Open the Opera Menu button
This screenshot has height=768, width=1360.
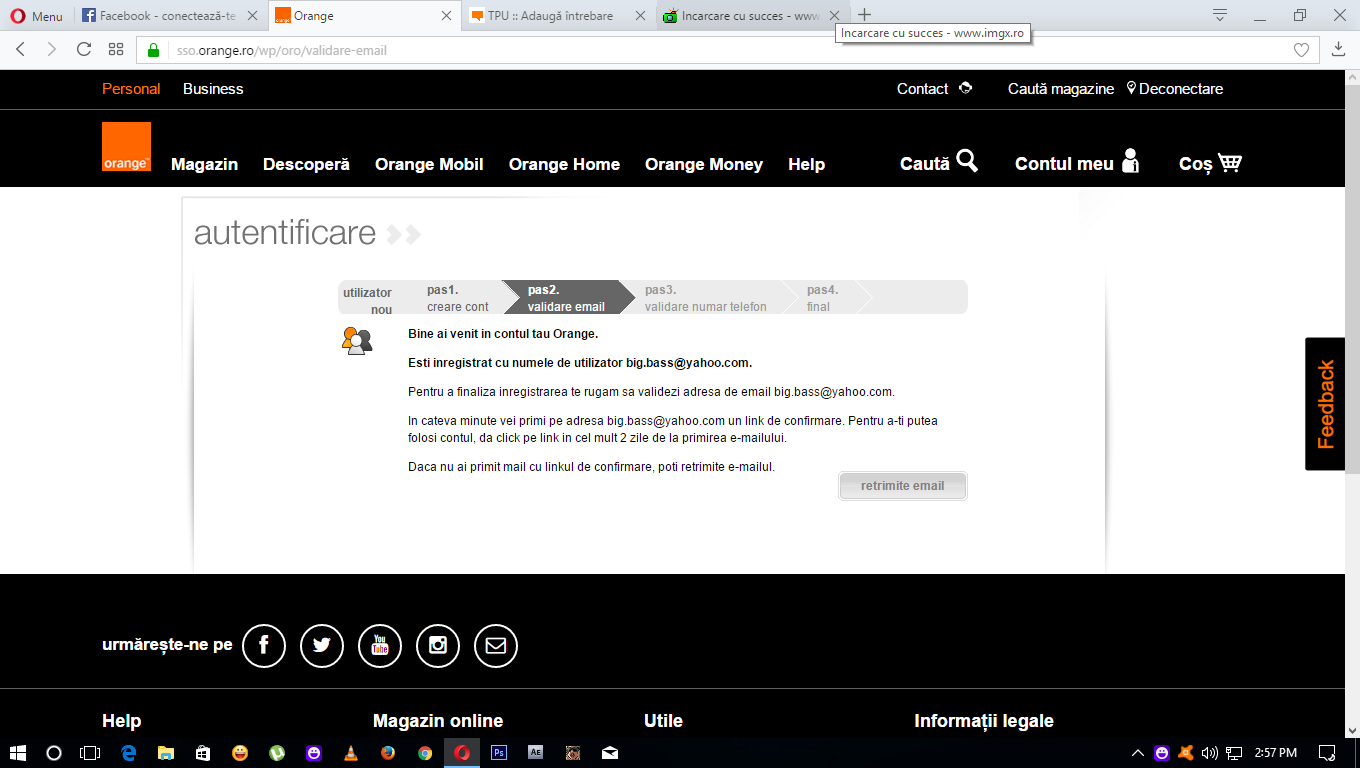point(36,16)
